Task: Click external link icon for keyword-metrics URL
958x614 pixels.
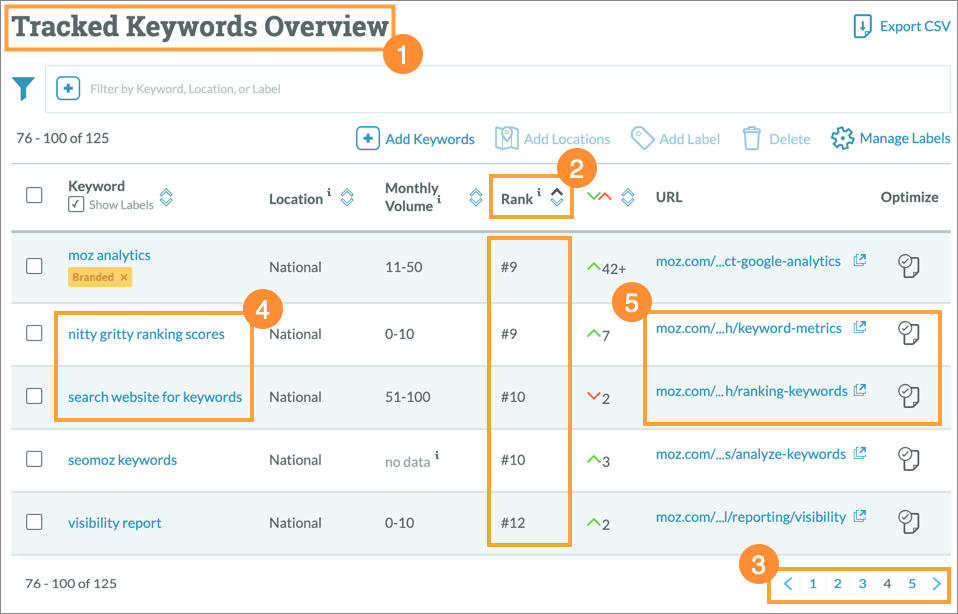Action: coord(859,327)
